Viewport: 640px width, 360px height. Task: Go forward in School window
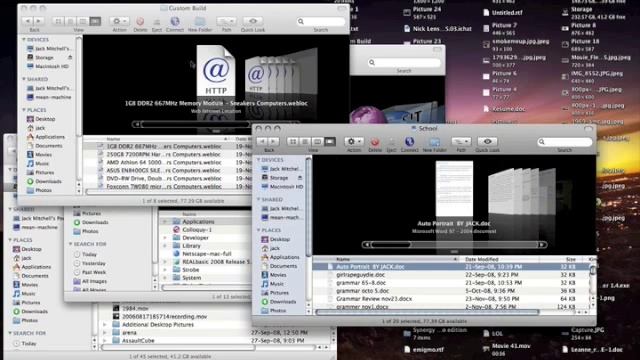coord(274,142)
